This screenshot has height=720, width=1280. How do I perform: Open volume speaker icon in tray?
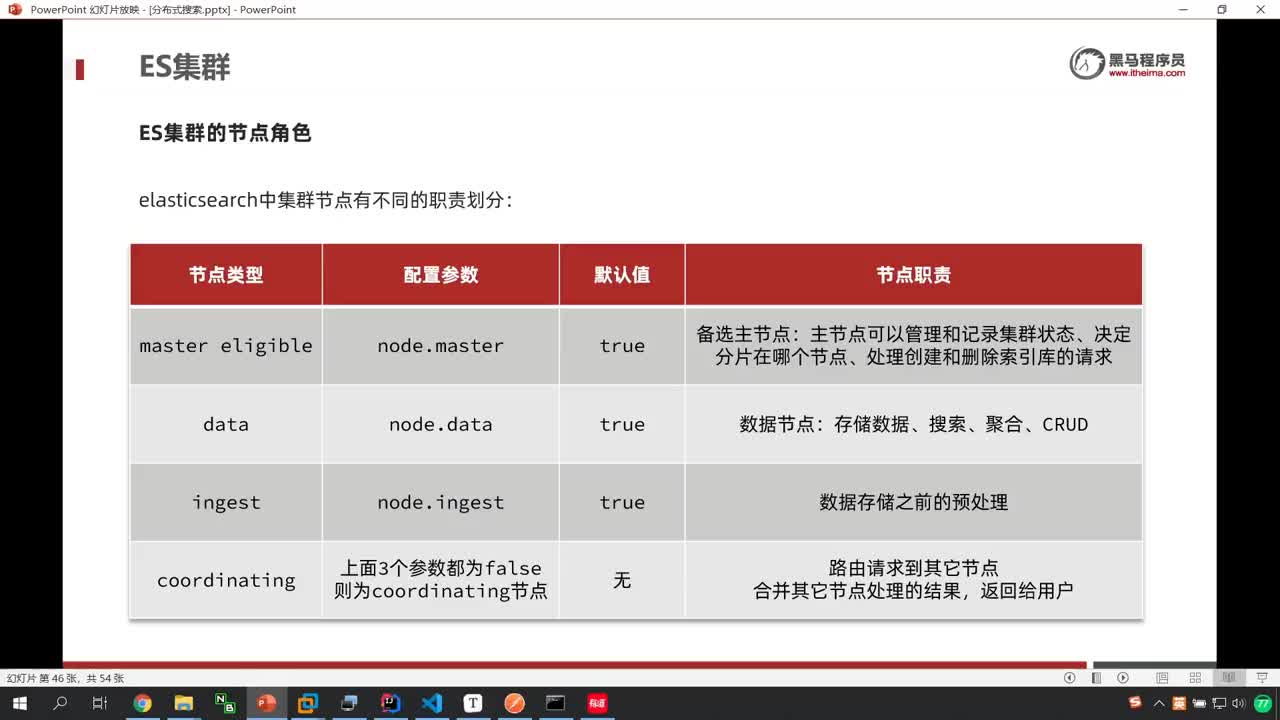point(1240,703)
